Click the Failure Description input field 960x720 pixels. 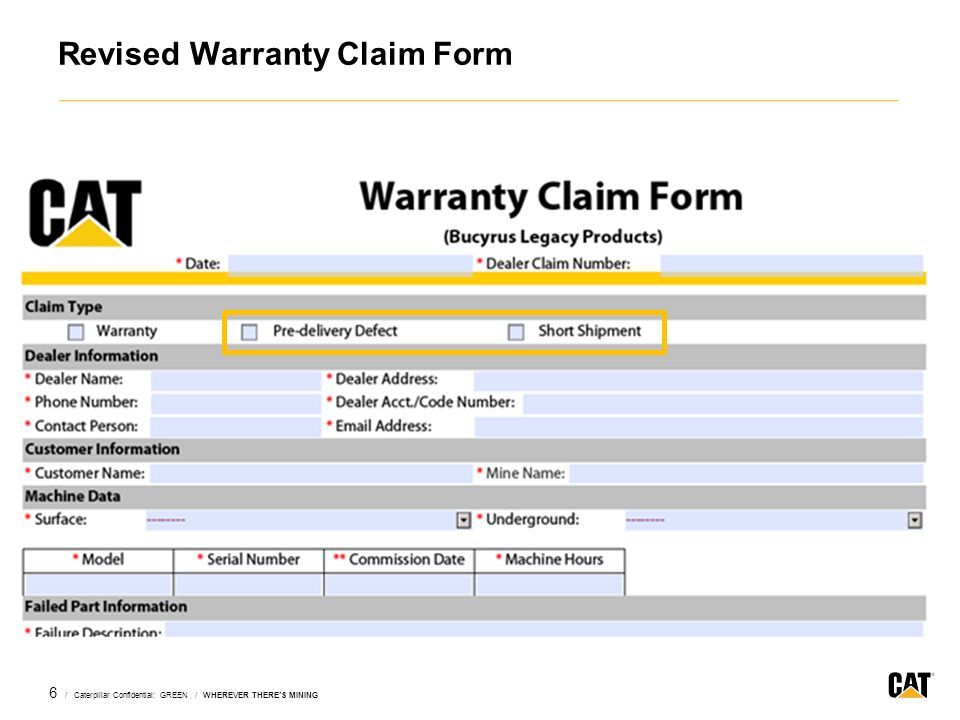click(544, 629)
